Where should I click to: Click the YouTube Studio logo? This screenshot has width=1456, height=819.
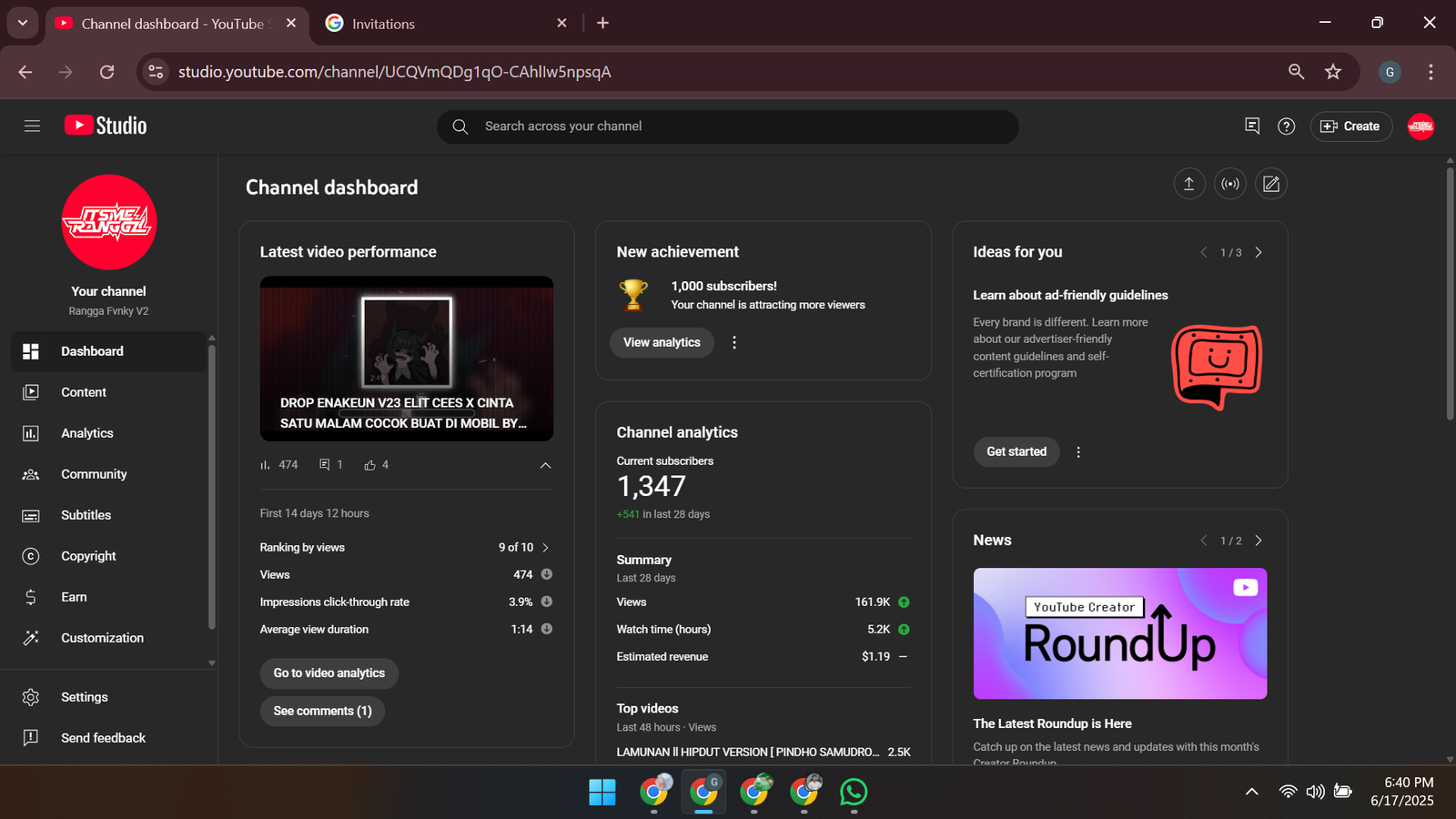click(x=106, y=126)
